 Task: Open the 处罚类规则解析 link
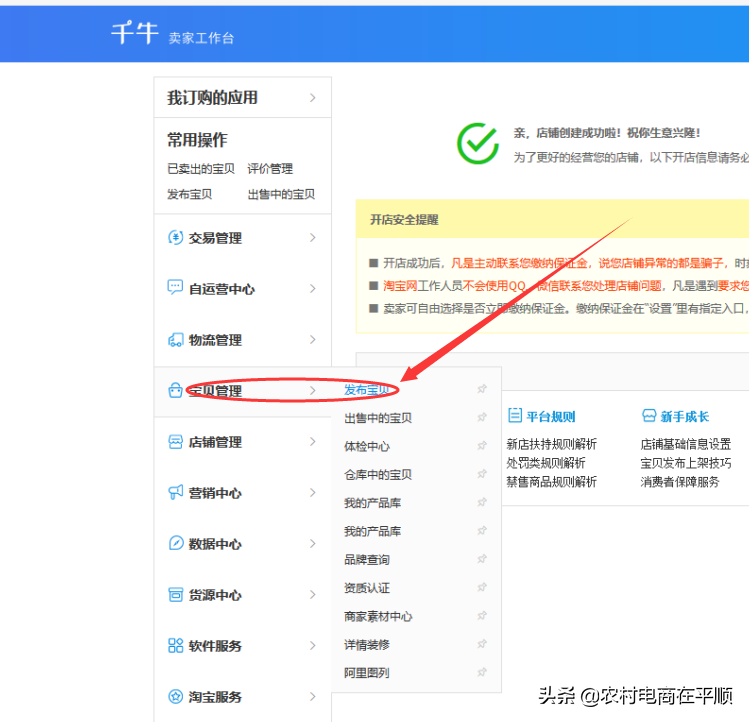point(546,463)
